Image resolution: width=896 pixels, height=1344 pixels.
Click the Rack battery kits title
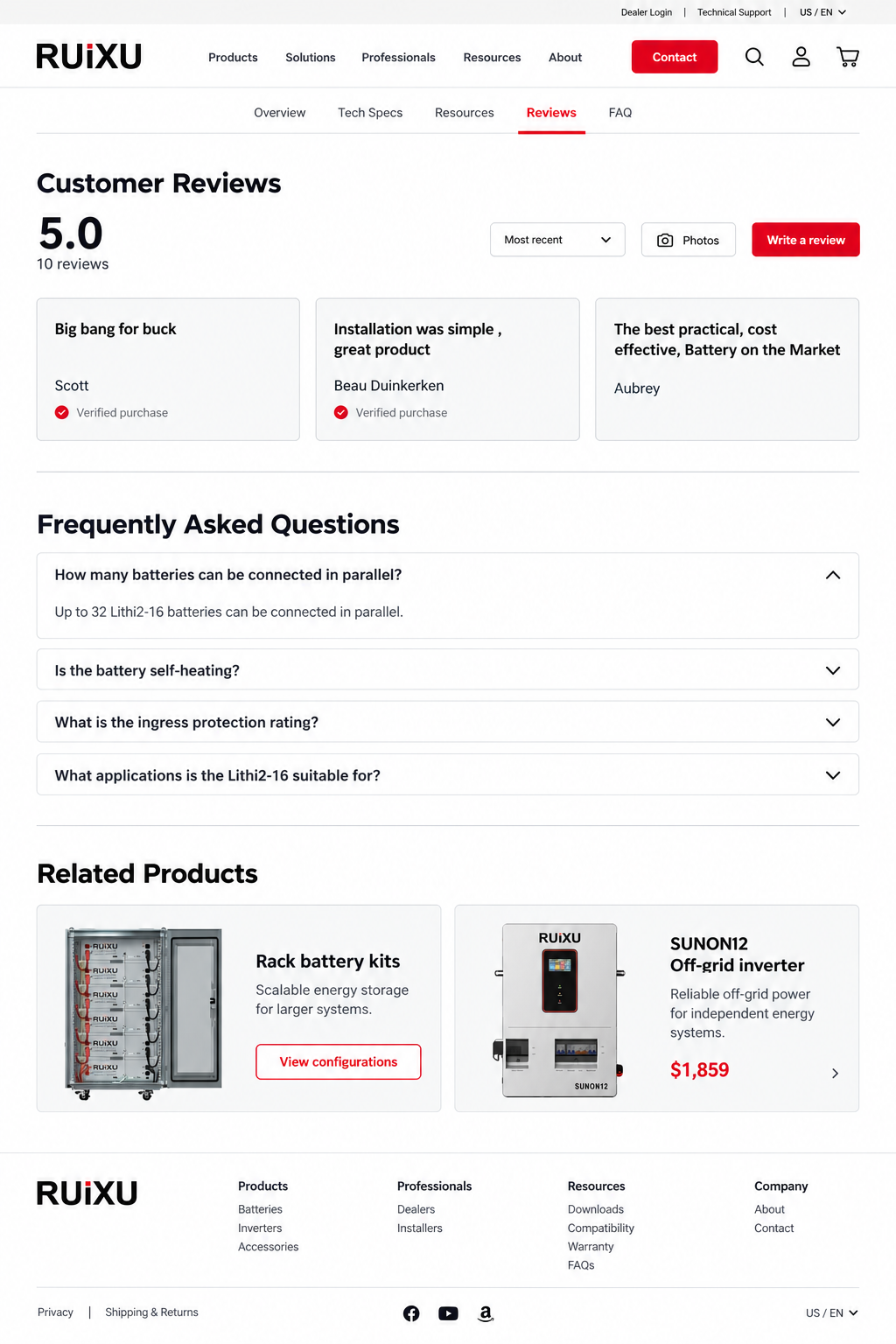click(328, 961)
